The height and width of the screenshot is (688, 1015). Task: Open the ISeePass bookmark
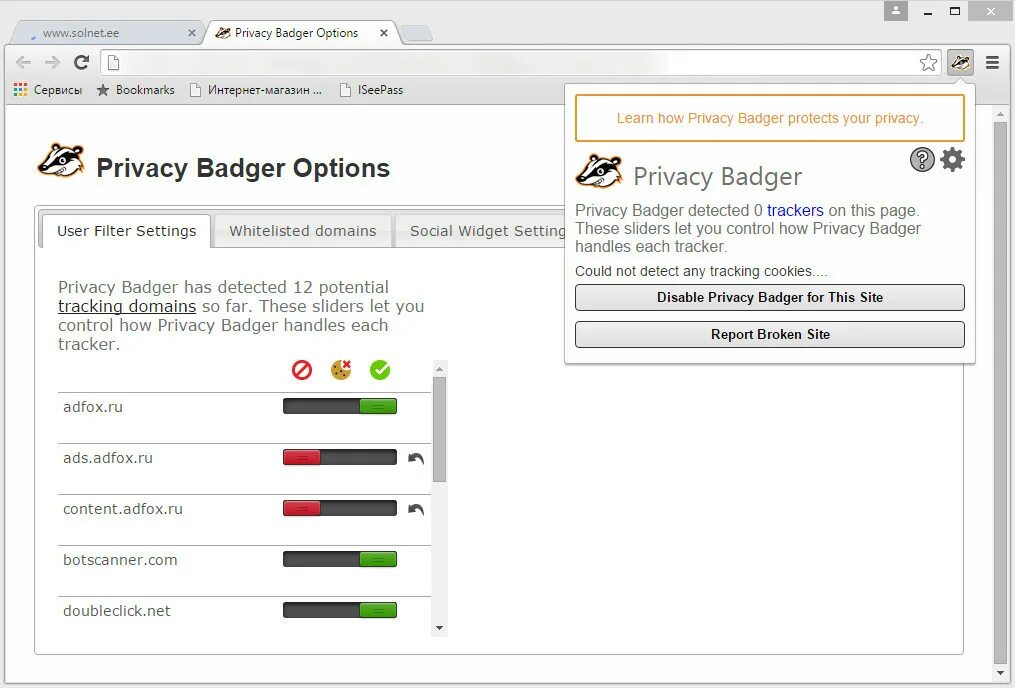click(x=372, y=90)
